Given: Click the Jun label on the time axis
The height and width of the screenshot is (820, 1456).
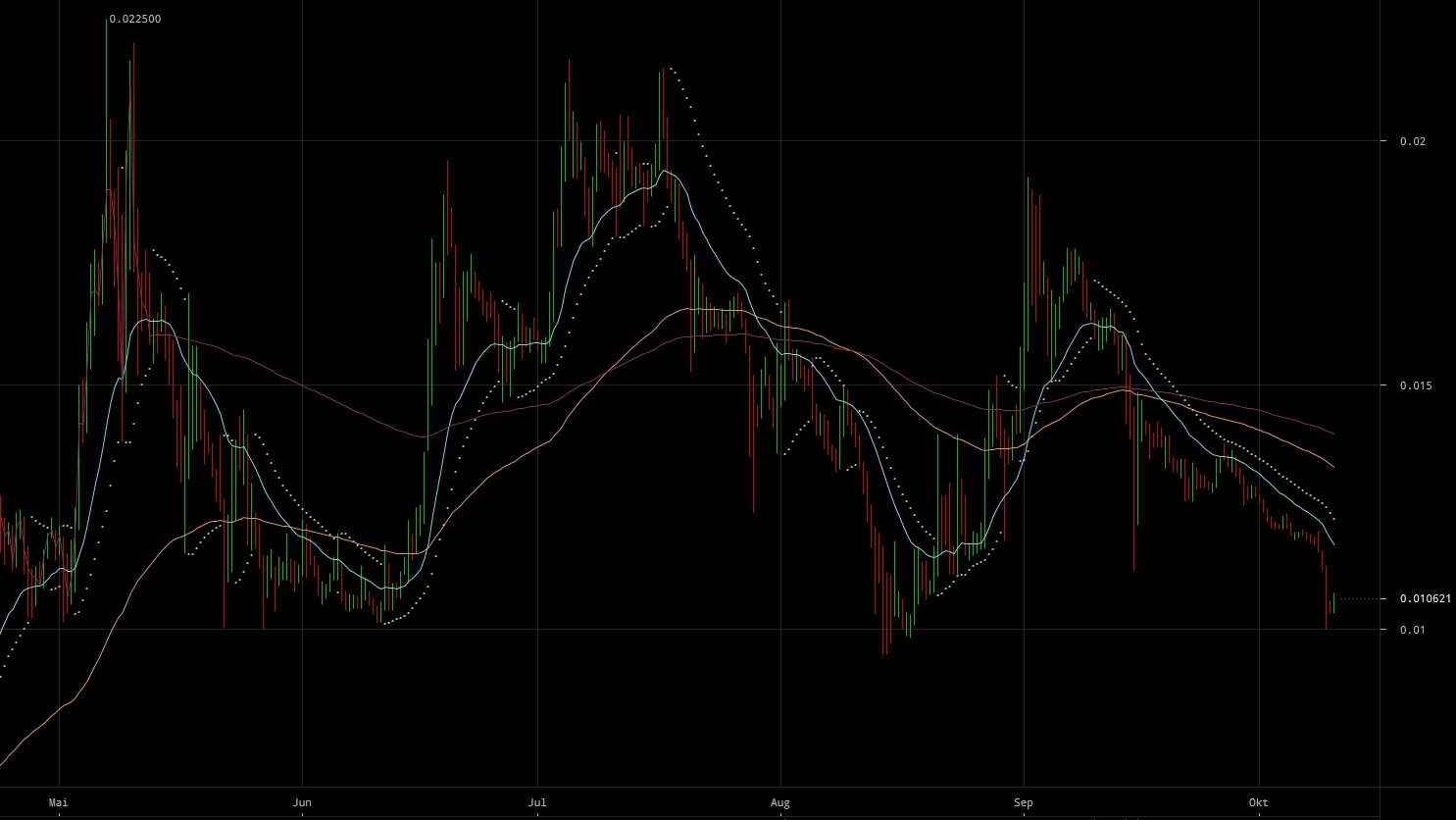Looking at the screenshot, I should [302, 802].
